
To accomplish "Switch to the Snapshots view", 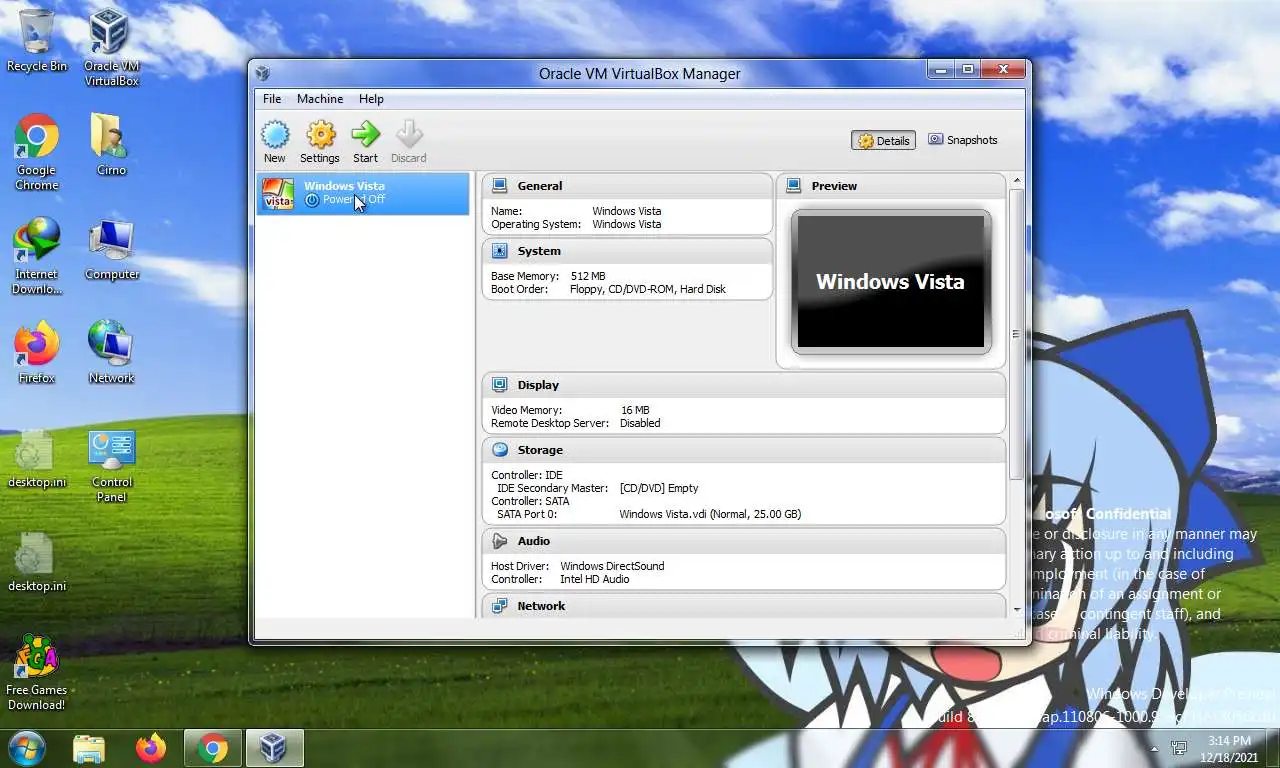I will (963, 140).
